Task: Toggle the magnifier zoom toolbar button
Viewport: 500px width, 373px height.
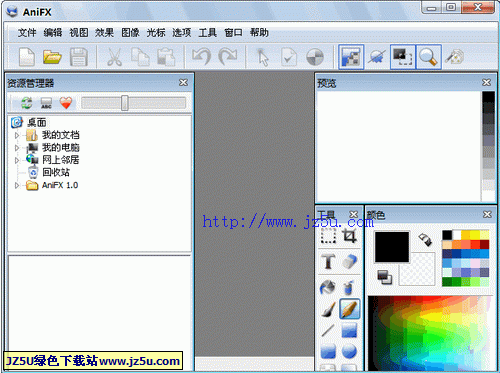Action: point(428,57)
